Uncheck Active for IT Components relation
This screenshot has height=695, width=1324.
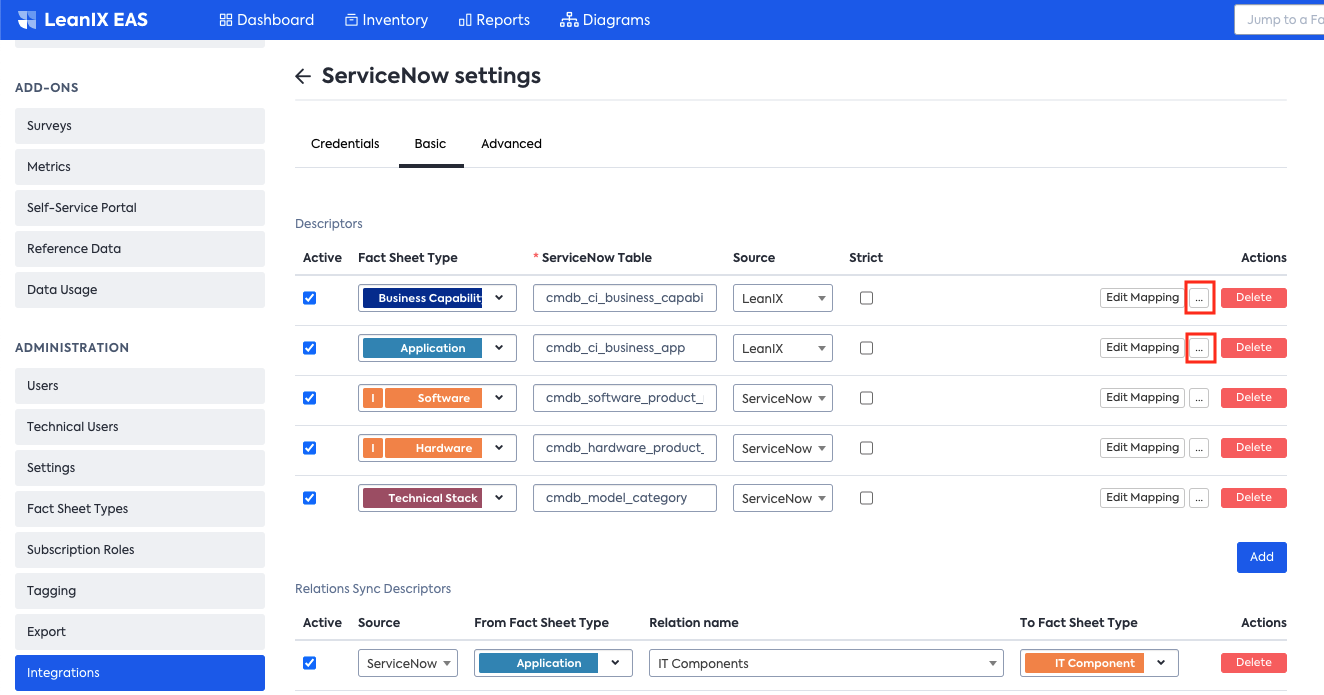tap(310, 663)
